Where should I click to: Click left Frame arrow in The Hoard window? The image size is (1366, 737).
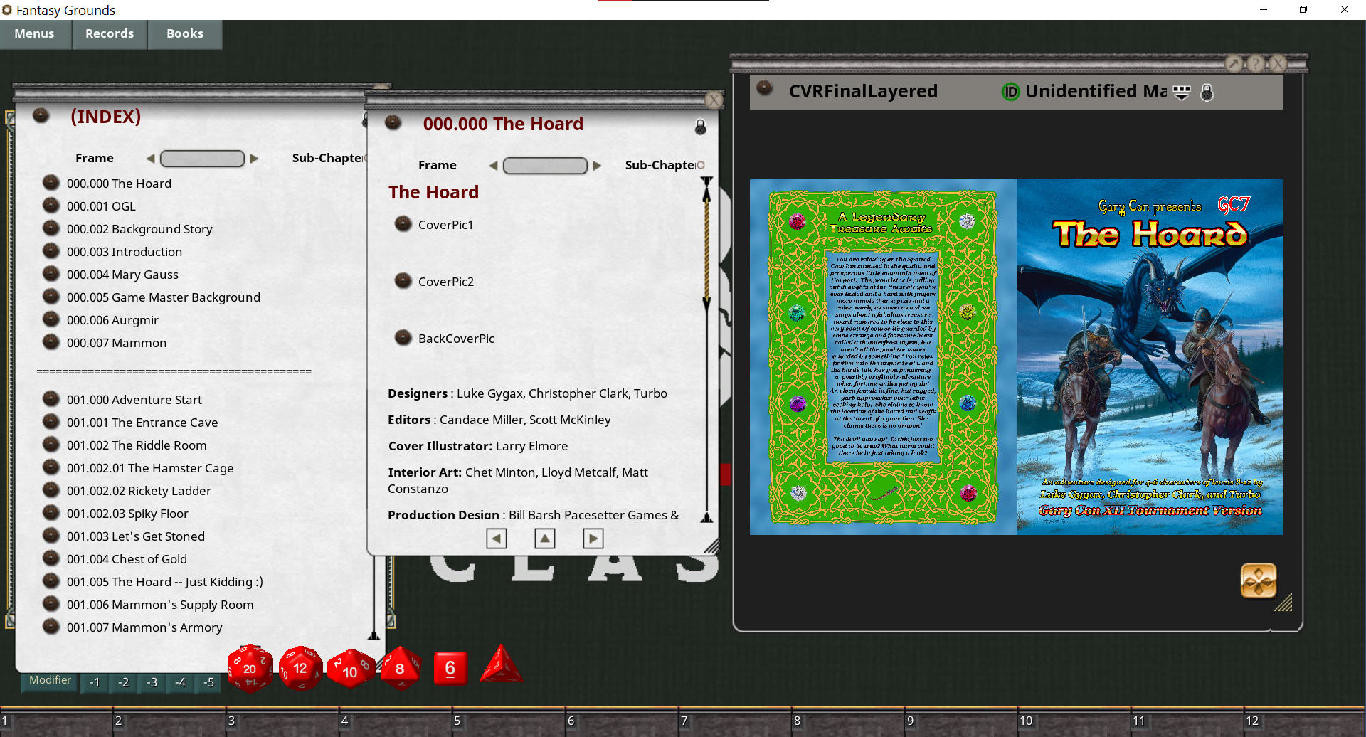click(x=494, y=166)
